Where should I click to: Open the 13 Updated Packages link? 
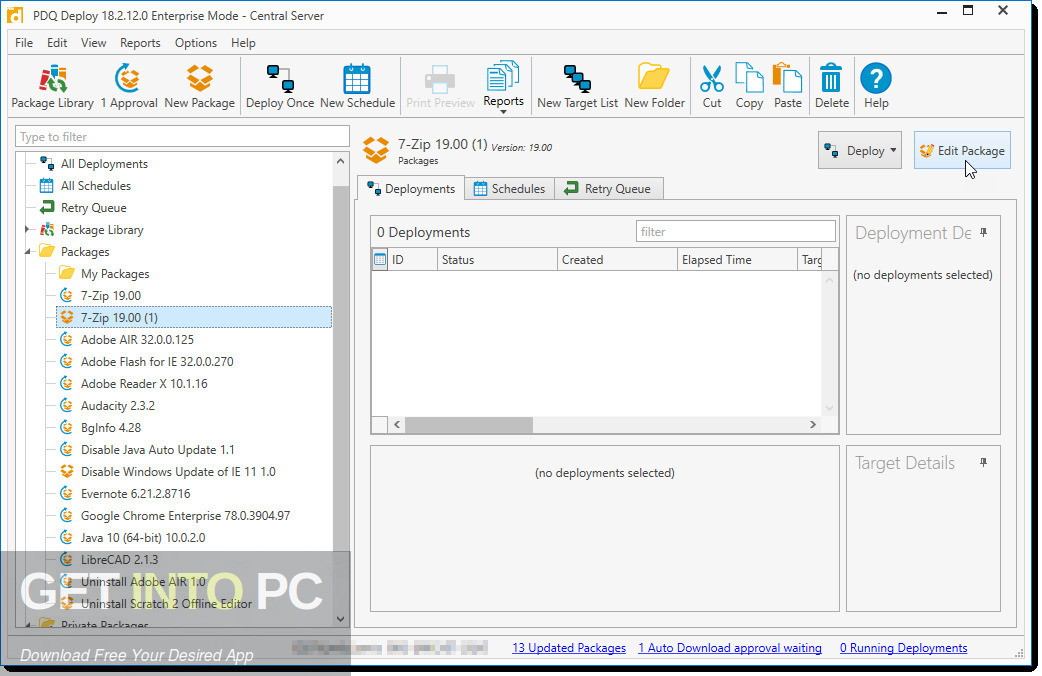point(569,647)
